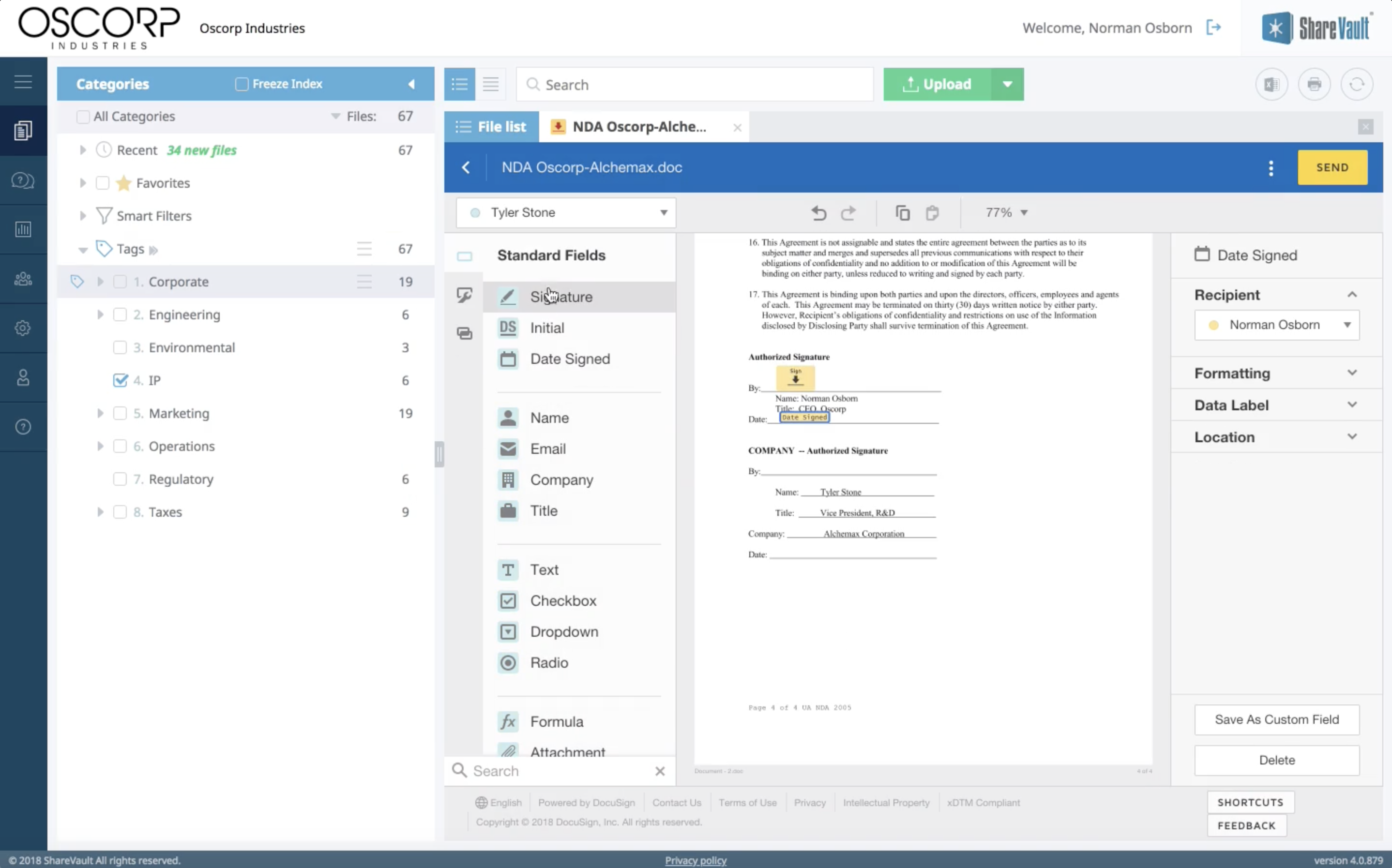This screenshot has height=868, width=1392.
Task: Click the paste field icon
Action: pyautogui.click(x=932, y=213)
